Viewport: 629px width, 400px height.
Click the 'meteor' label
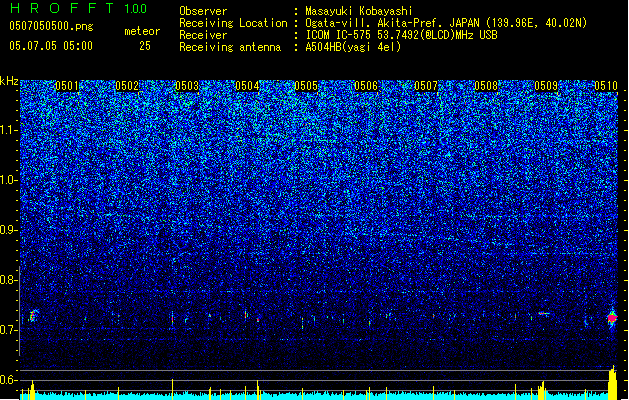click(142, 31)
